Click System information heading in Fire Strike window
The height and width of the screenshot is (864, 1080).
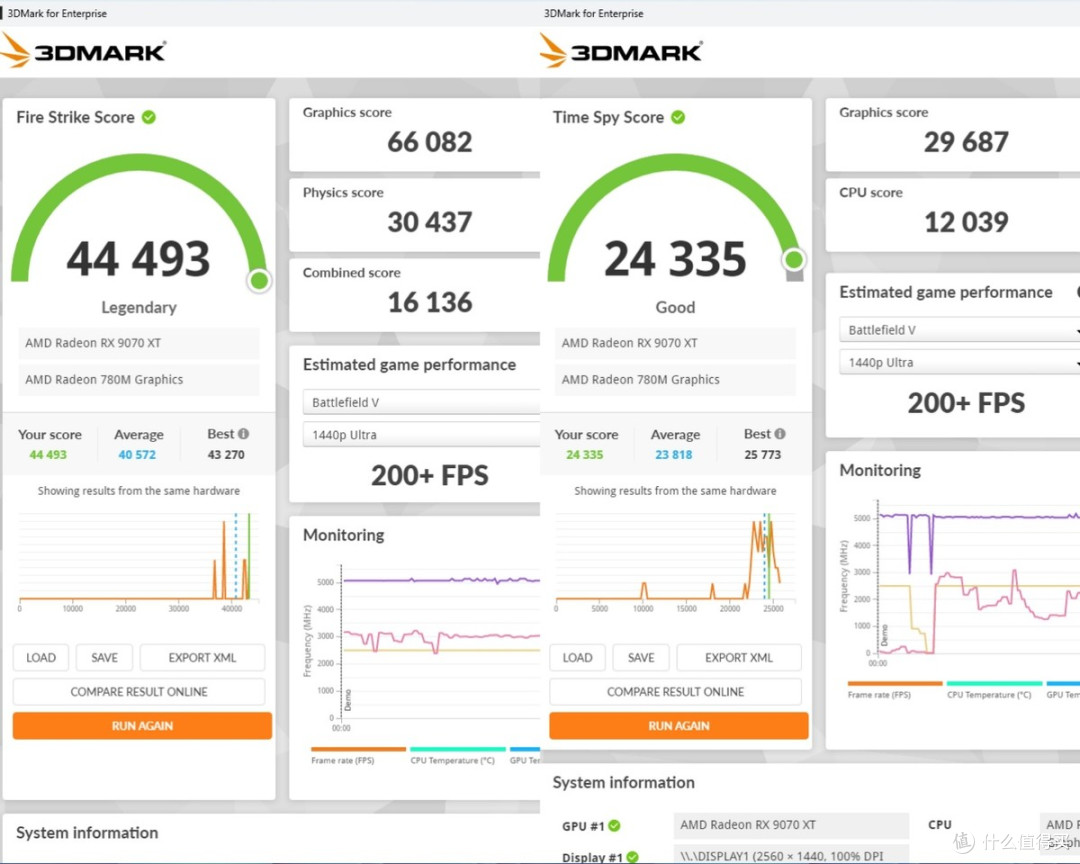(x=87, y=832)
